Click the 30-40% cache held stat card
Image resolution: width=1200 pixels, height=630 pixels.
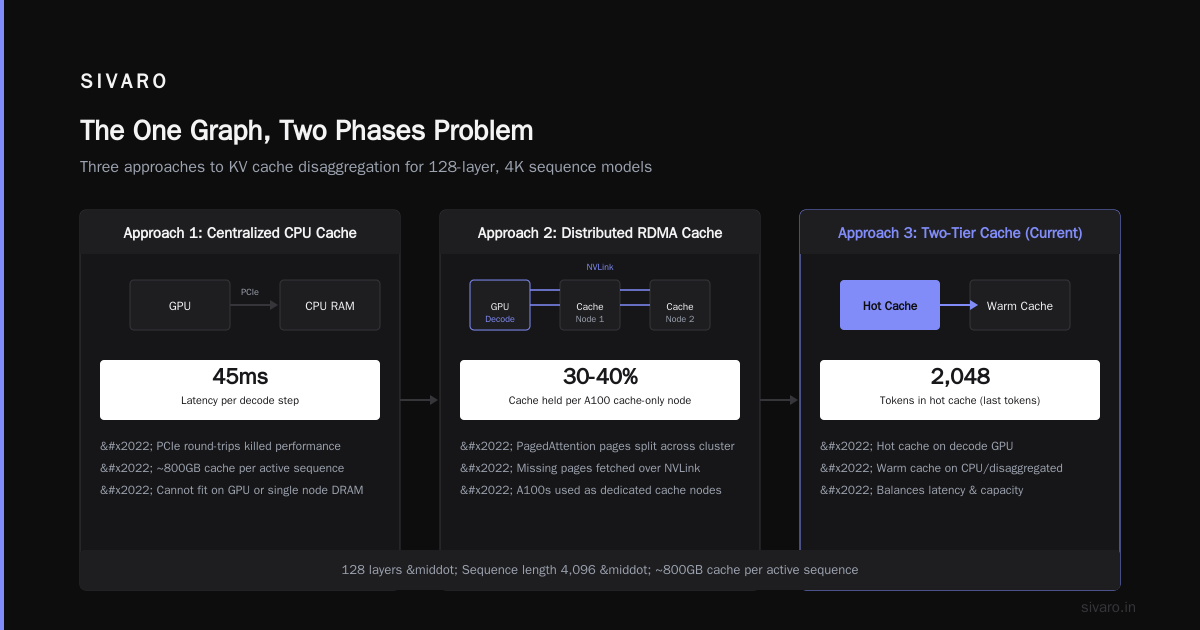point(600,390)
